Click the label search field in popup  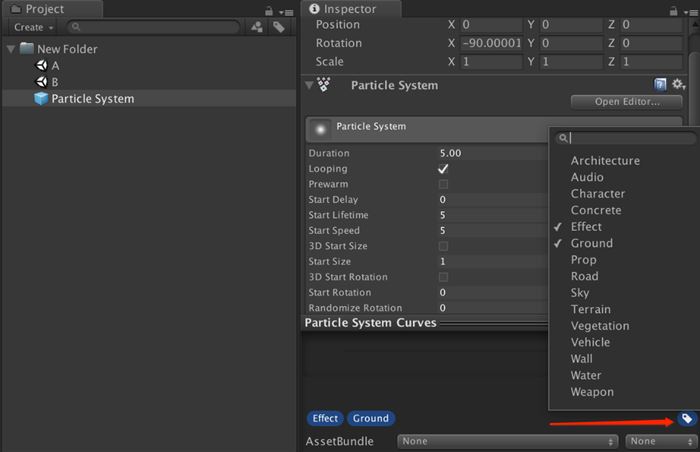point(620,139)
